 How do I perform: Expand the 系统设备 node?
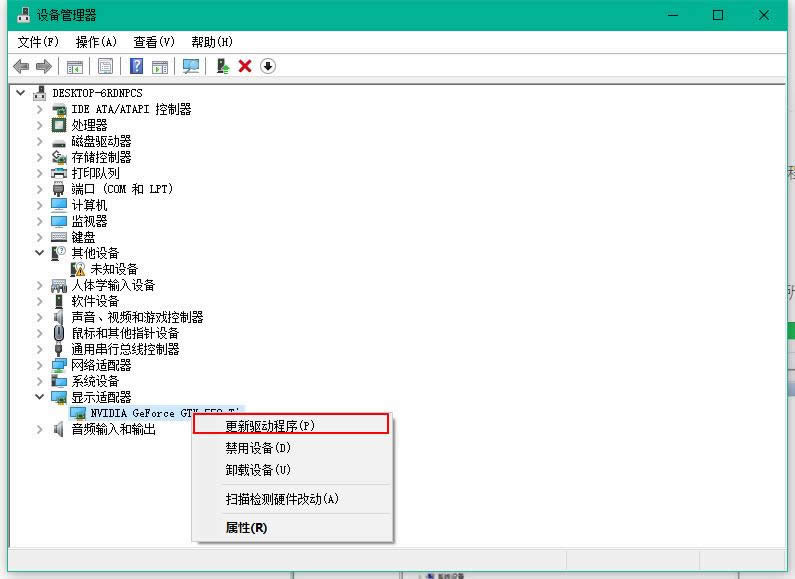click(40, 381)
